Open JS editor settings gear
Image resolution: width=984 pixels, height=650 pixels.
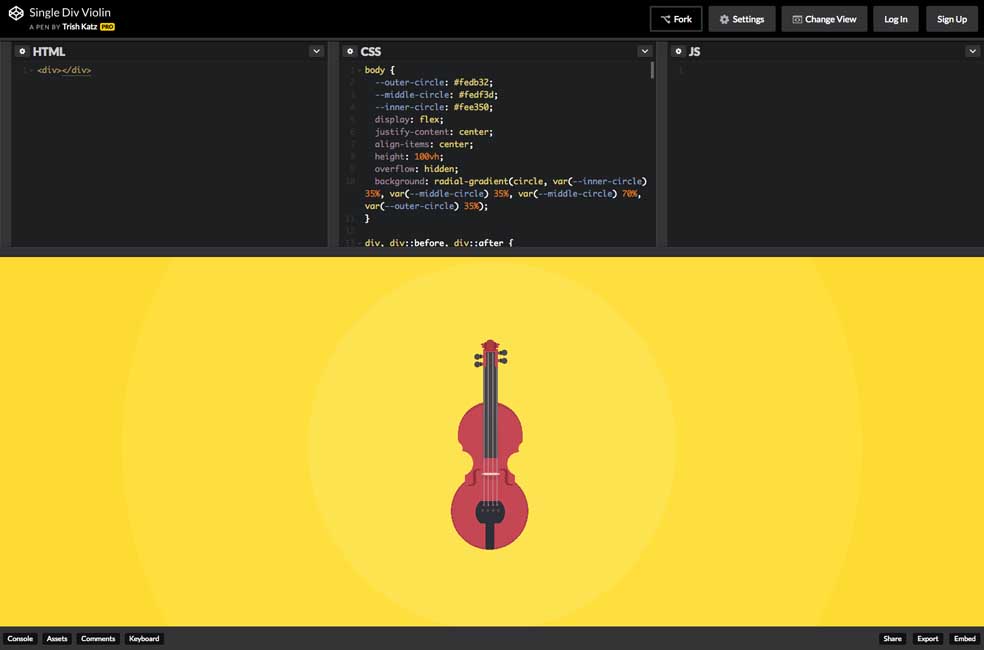click(678, 51)
